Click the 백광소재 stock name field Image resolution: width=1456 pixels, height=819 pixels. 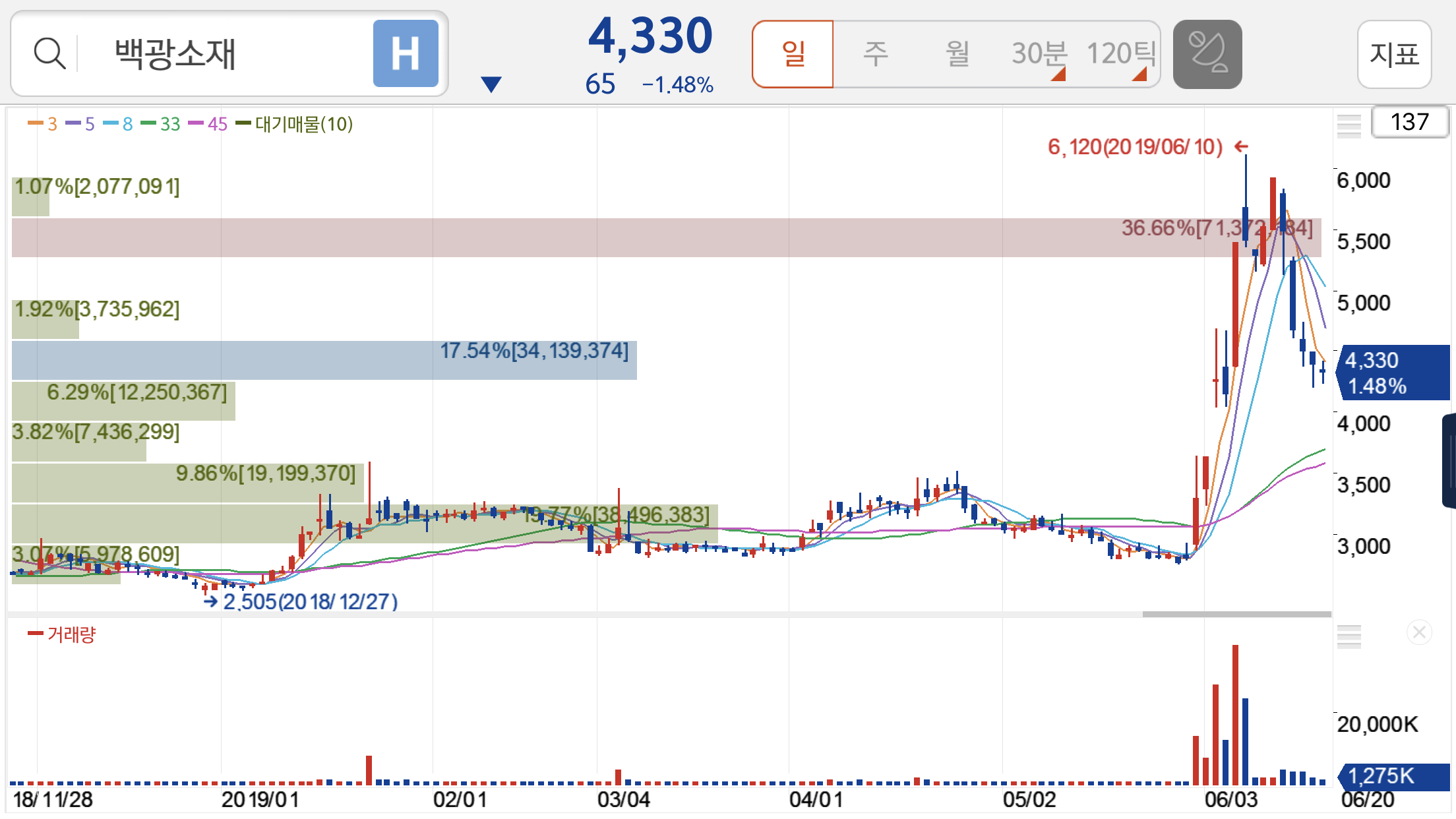(175, 54)
